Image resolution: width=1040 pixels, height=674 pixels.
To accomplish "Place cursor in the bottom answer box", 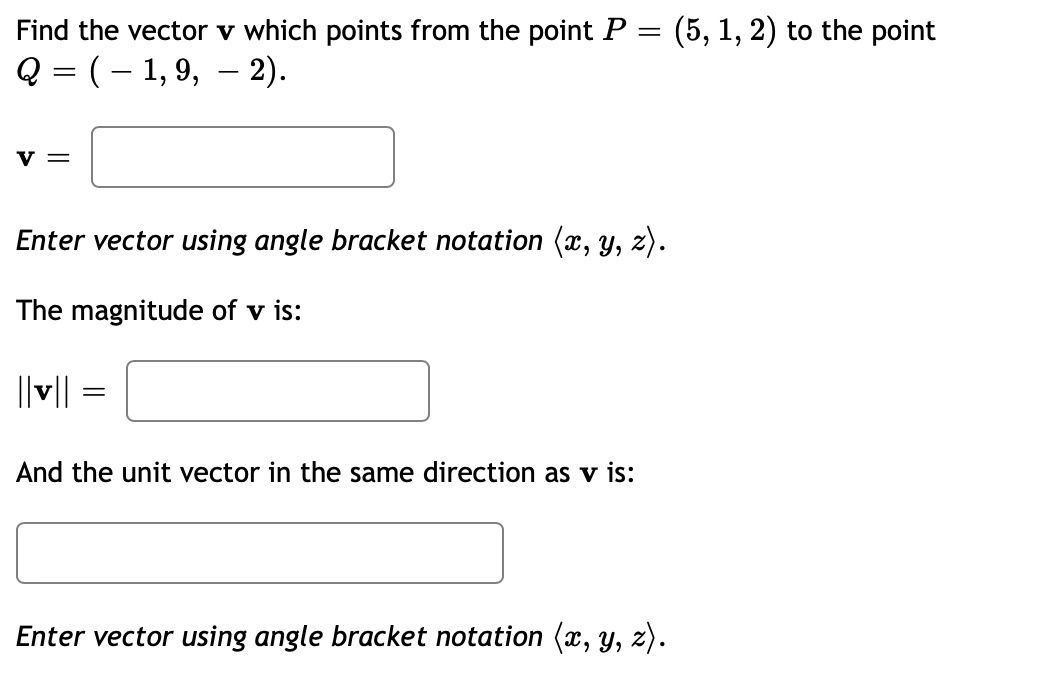I will [260, 552].
